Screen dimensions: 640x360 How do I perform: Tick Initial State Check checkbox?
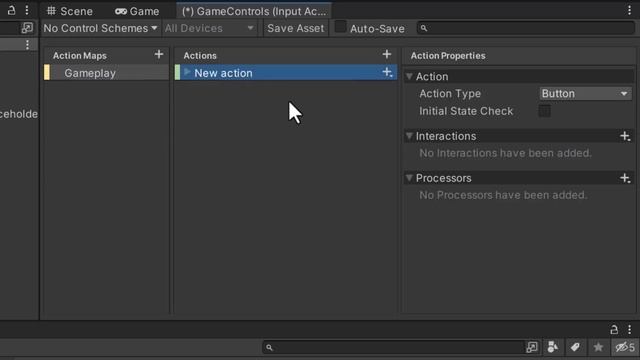(x=544, y=111)
